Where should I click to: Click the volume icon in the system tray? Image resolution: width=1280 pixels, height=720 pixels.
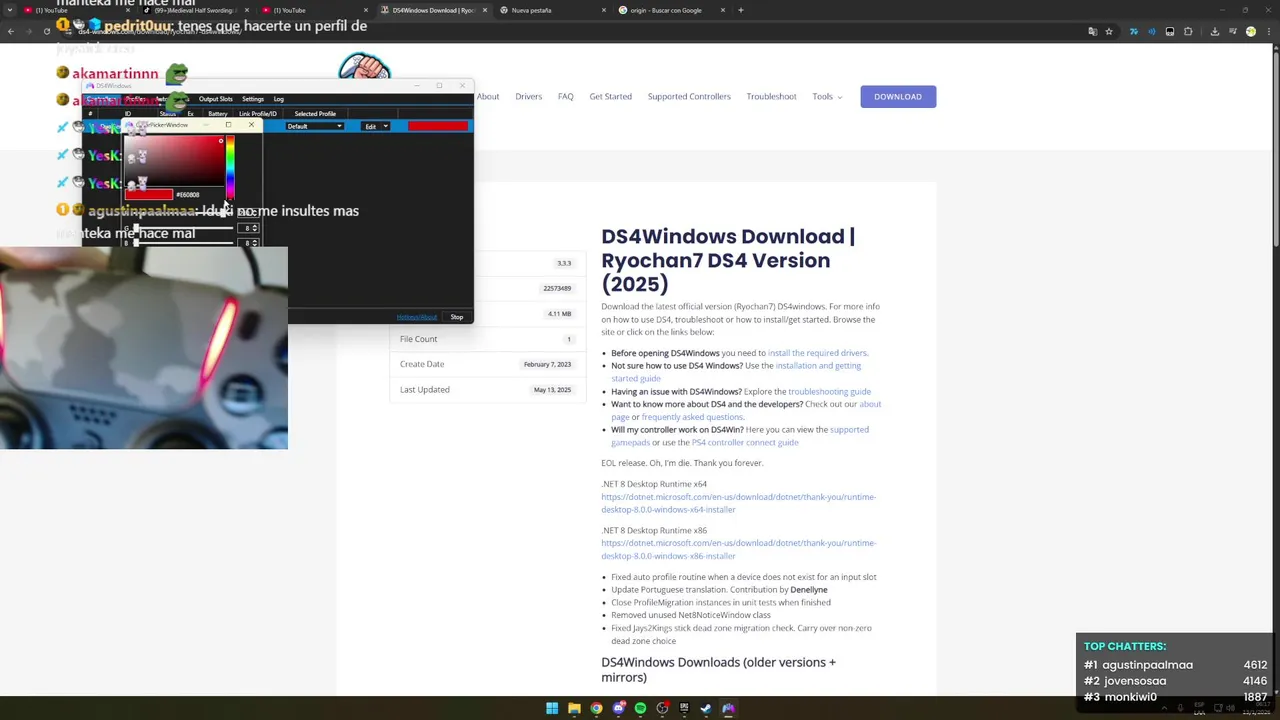tap(1231, 708)
